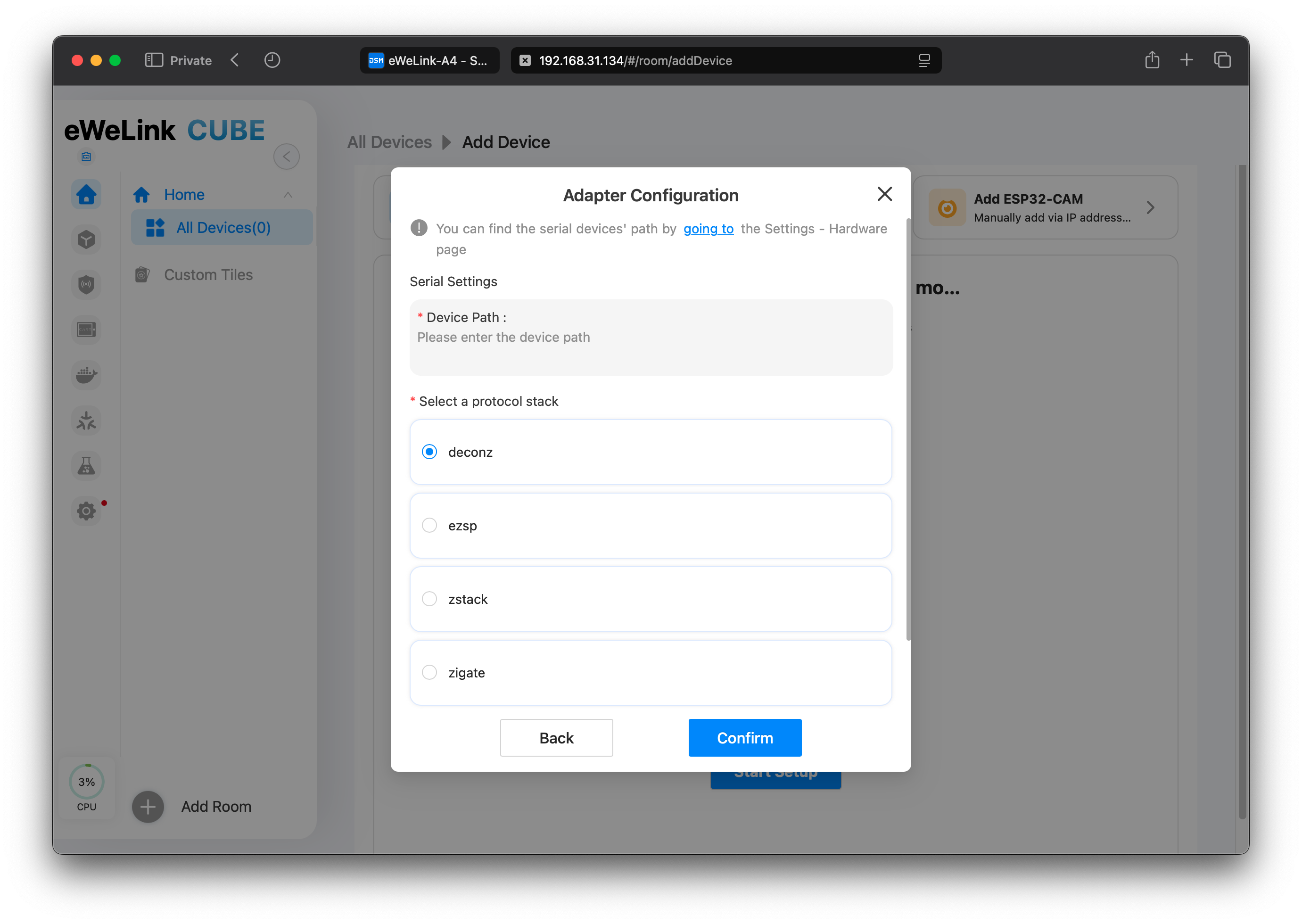Open the Security shield sidebar icon
The width and height of the screenshot is (1302, 924).
click(86, 284)
